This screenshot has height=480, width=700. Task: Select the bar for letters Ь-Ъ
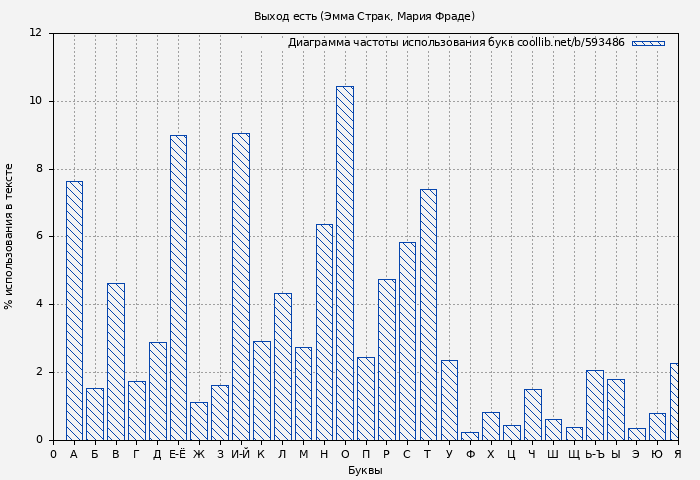click(x=594, y=405)
